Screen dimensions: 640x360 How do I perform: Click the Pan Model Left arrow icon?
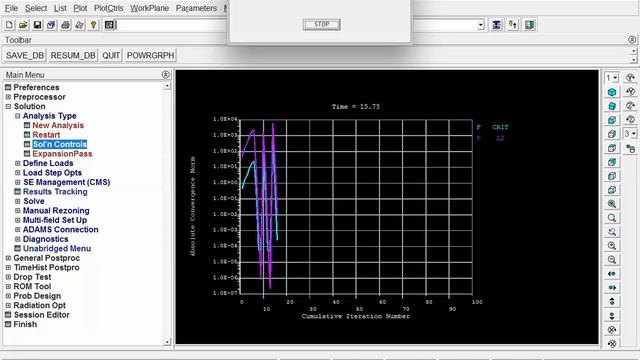[x=611, y=273]
